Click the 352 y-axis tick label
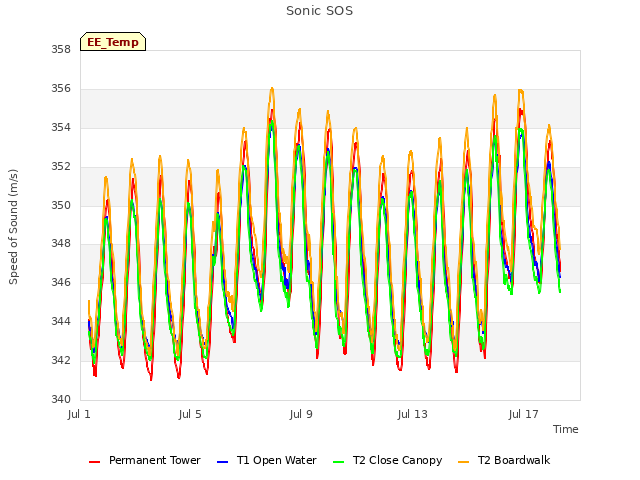 (x=61, y=167)
